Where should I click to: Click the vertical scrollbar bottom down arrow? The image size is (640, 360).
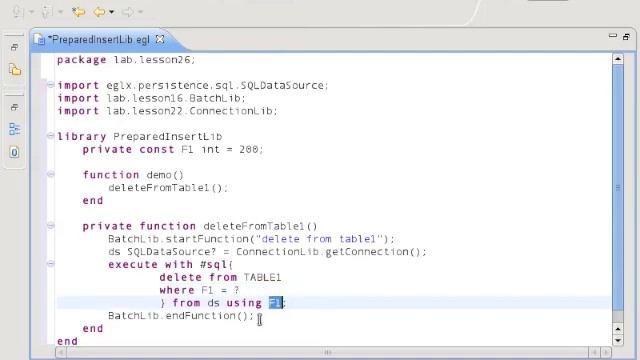[618, 340]
